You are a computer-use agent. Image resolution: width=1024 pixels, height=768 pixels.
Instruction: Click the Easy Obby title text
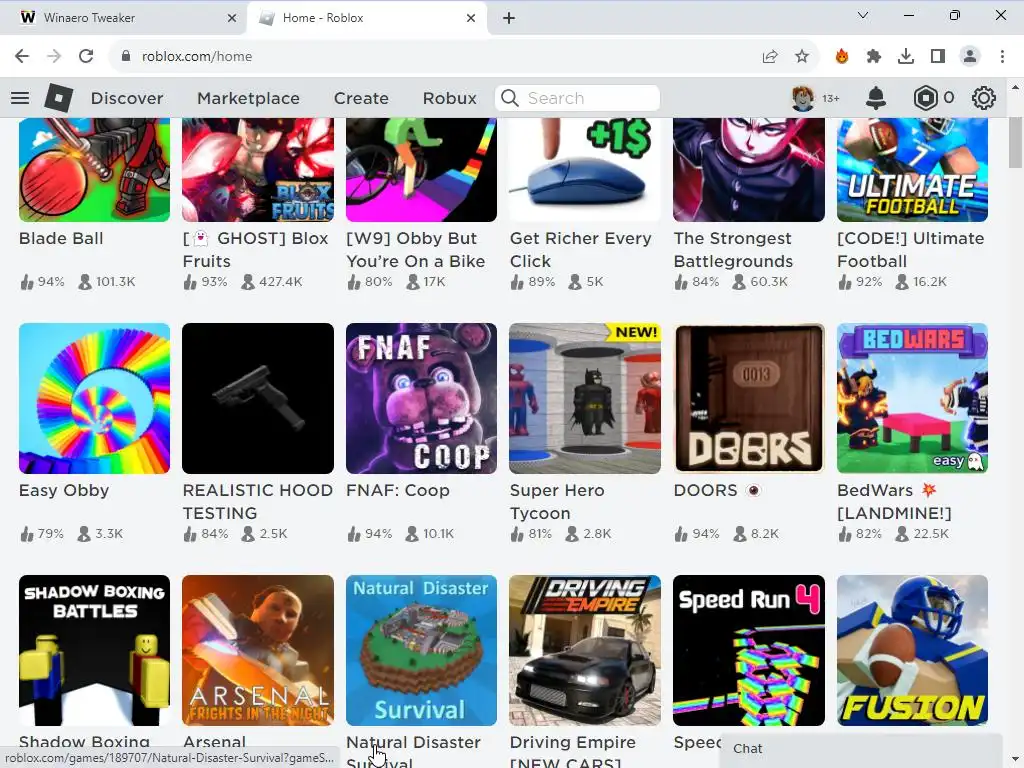pos(64,490)
